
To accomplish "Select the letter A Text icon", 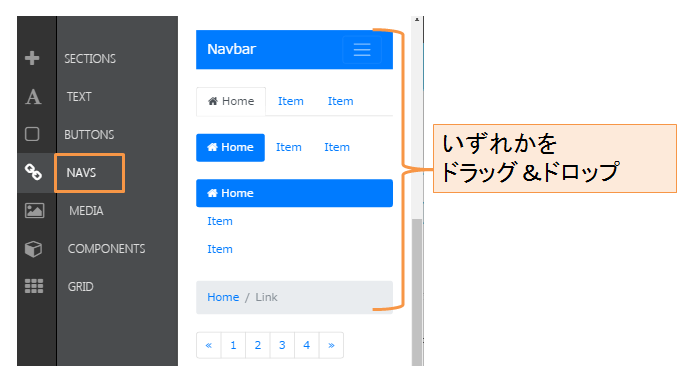I will click(33, 97).
